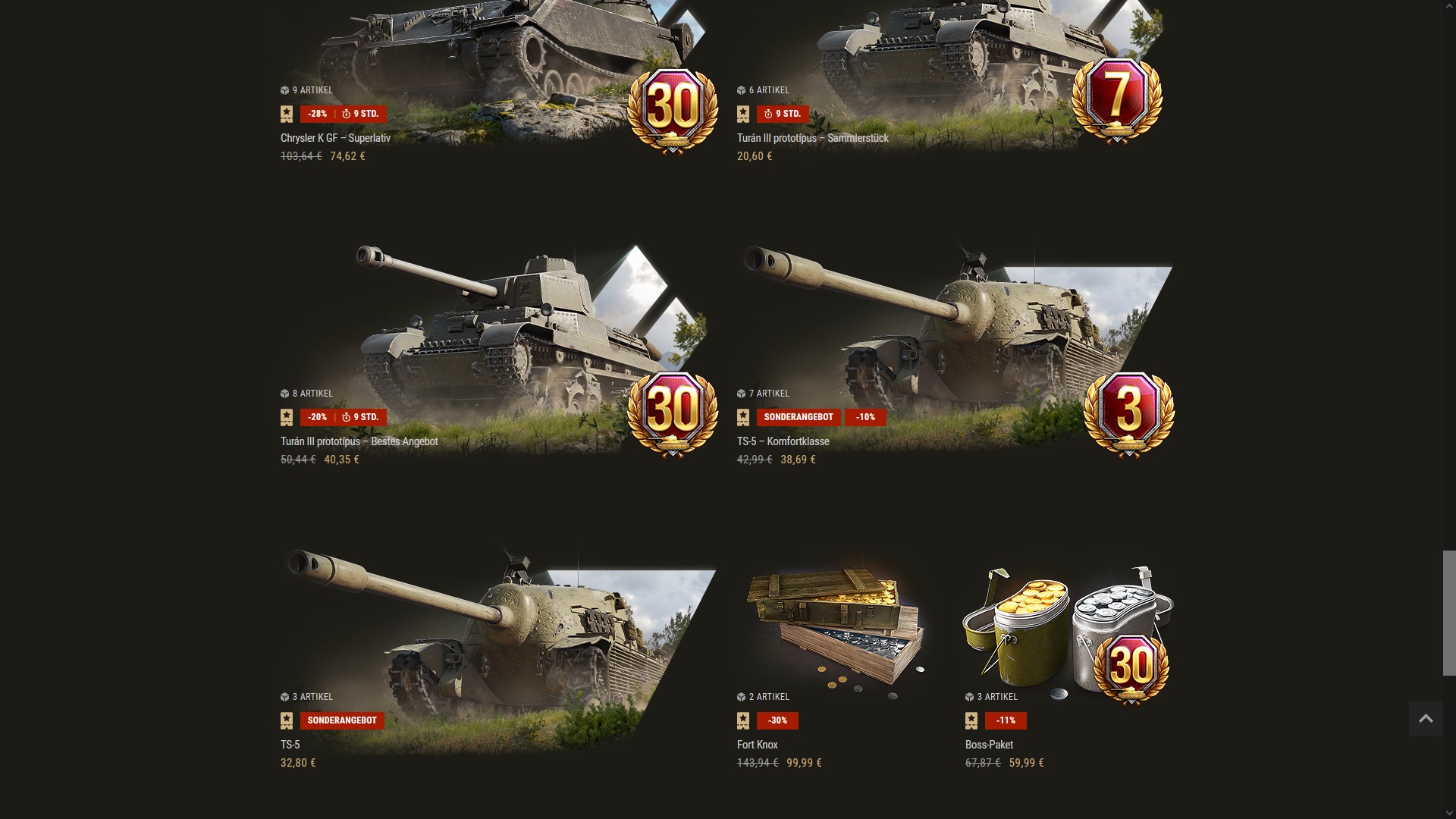Select the Fort Knox gold crate thumbnail
Screen dimensions: 1456x819
[836, 630]
